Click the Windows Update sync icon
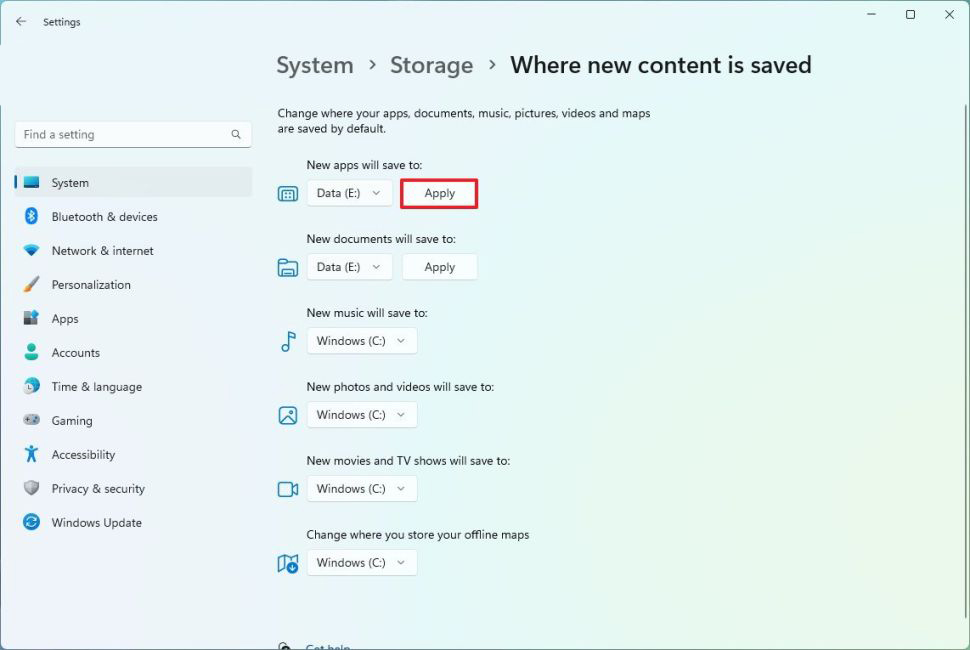Image resolution: width=970 pixels, height=650 pixels. tap(31, 523)
